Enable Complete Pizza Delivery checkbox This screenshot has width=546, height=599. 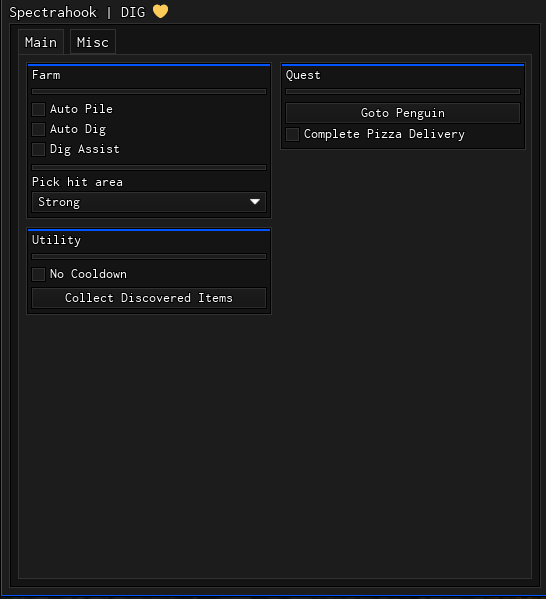coord(292,134)
